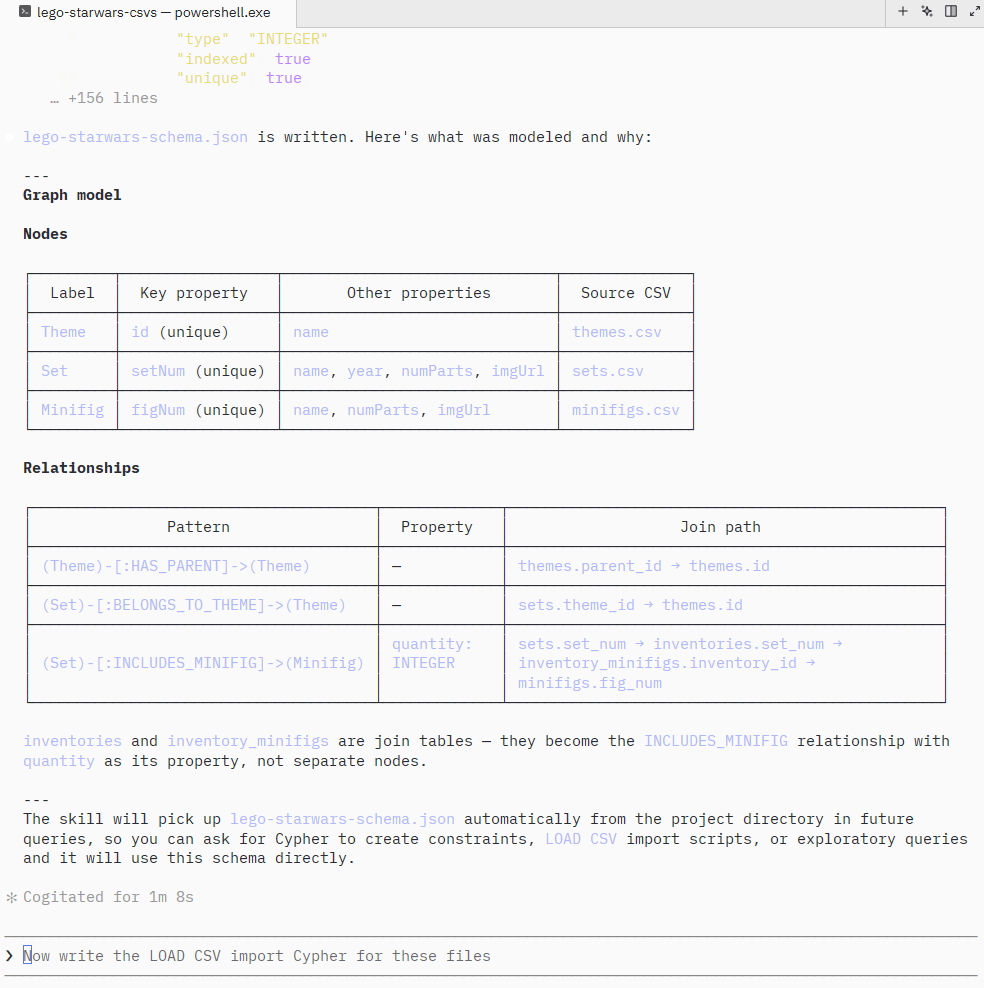Click the 'setNum (unique)' key property cell
The width and height of the screenshot is (984, 988).
point(198,371)
